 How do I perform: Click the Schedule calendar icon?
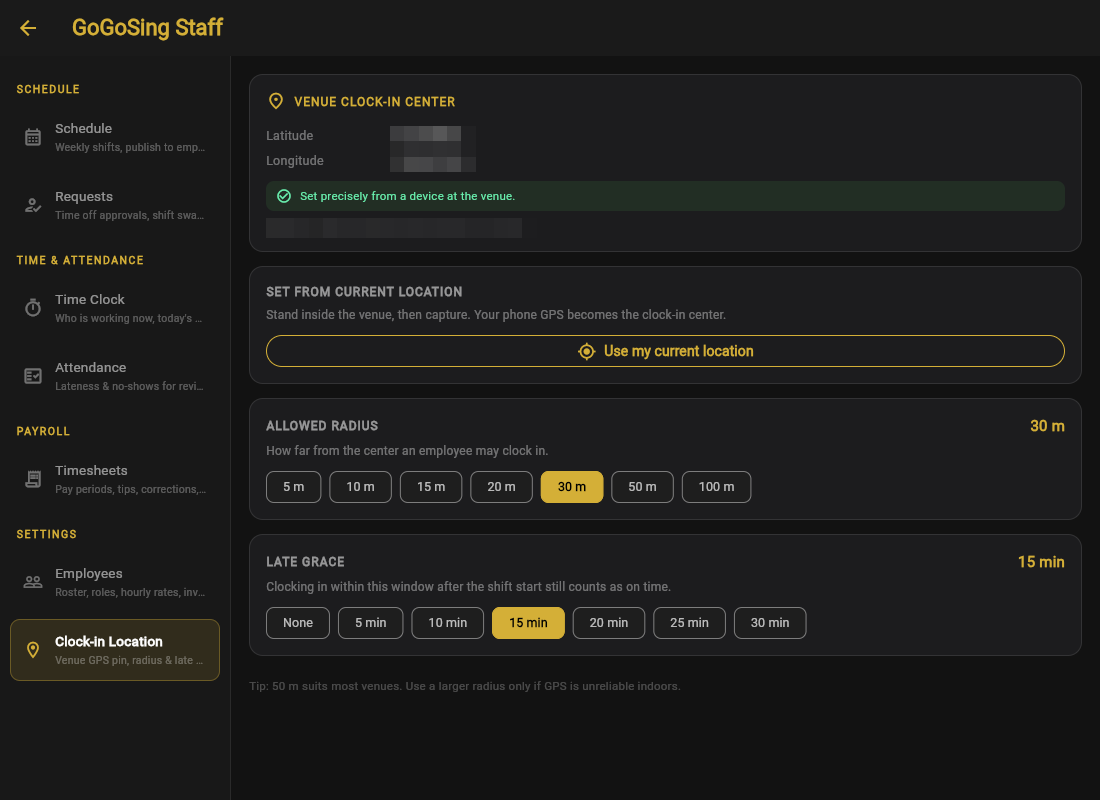tap(33, 137)
